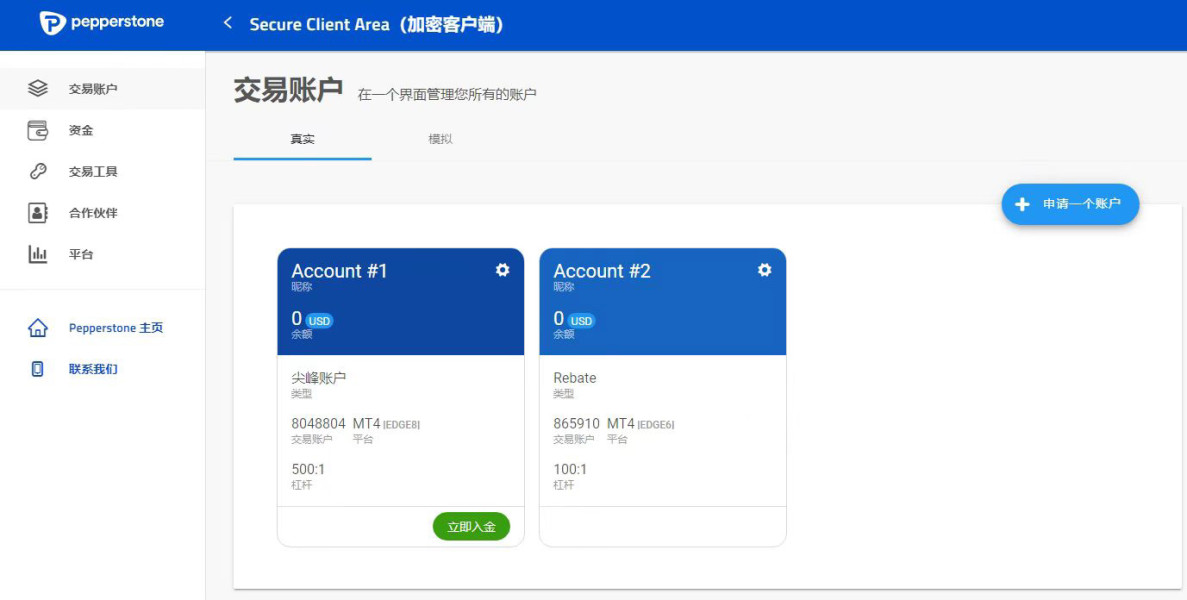Click the MT4 EDGE6 platform text
This screenshot has height=600, width=1187.
tap(640, 424)
